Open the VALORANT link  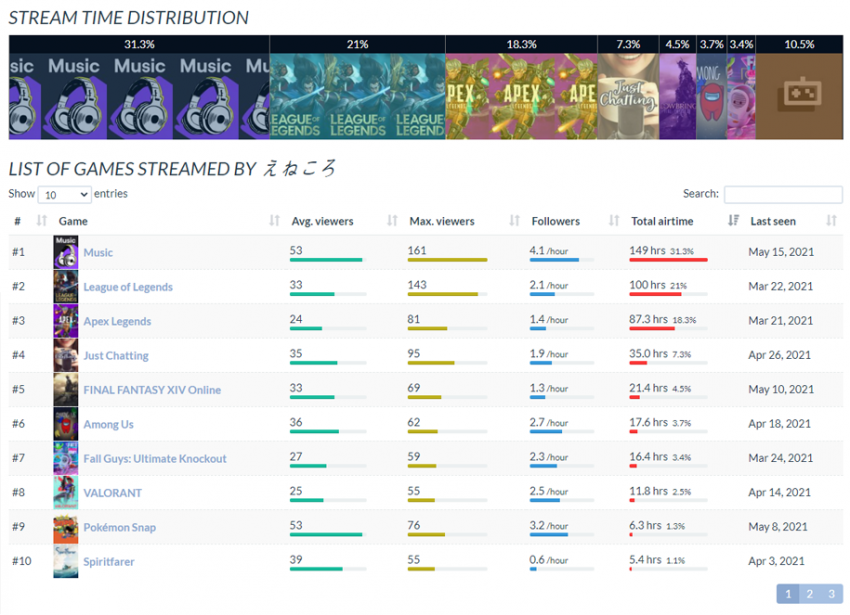(113, 493)
